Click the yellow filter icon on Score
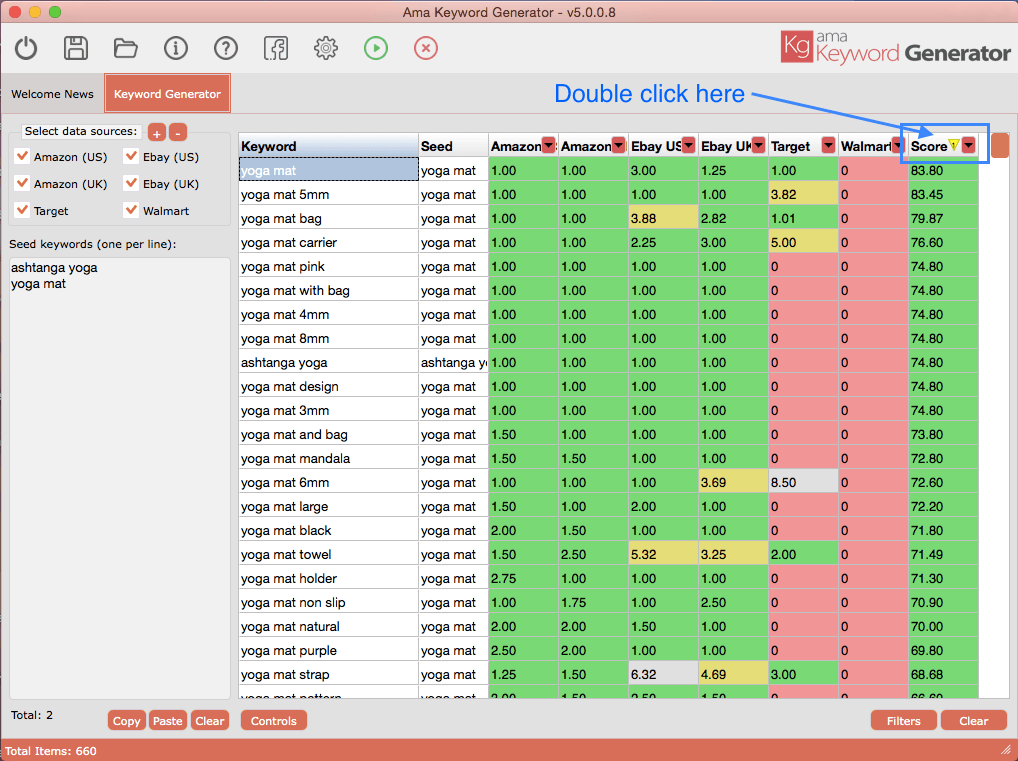 [x=954, y=145]
